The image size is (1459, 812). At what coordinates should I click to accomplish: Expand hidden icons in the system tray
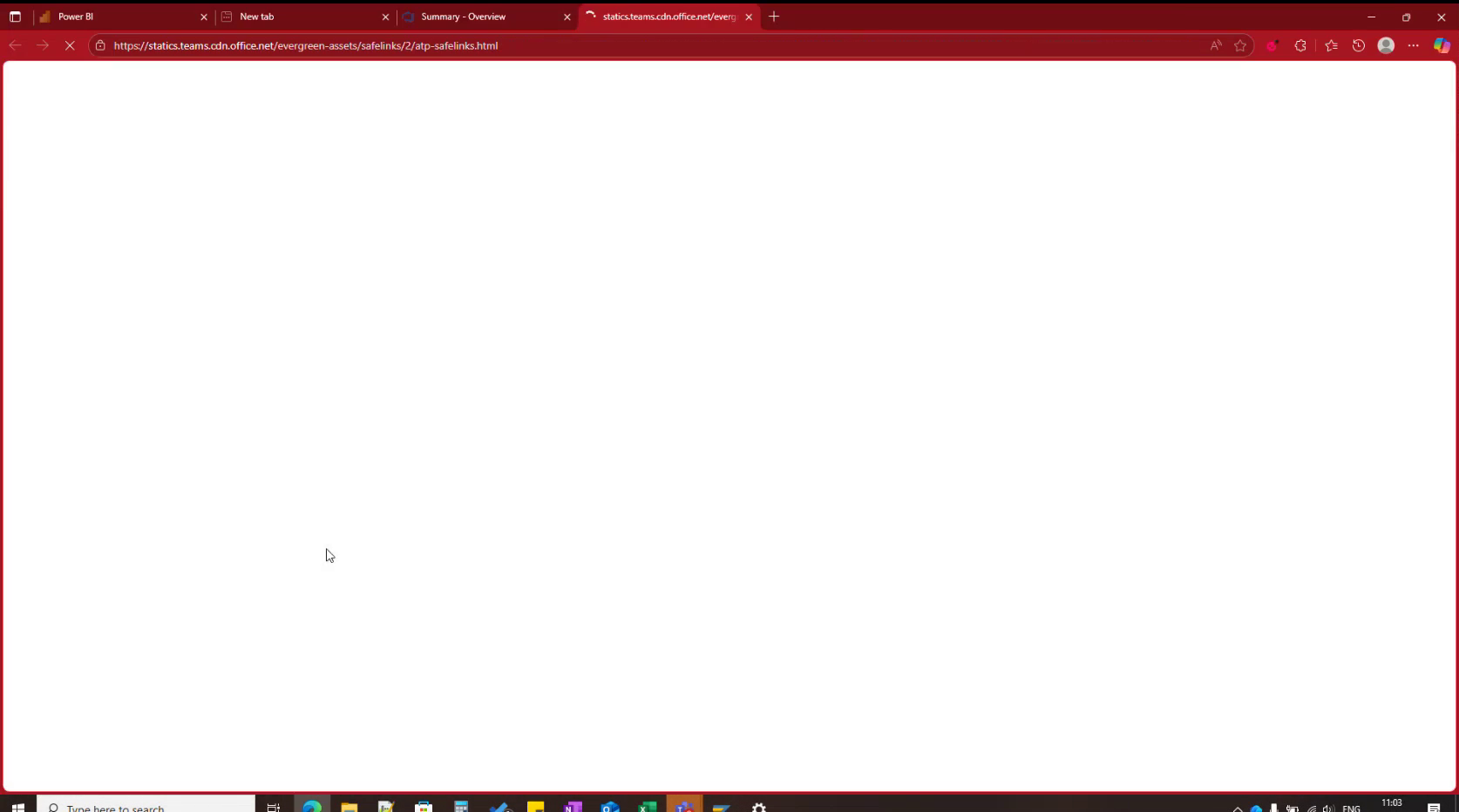click(1237, 807)
